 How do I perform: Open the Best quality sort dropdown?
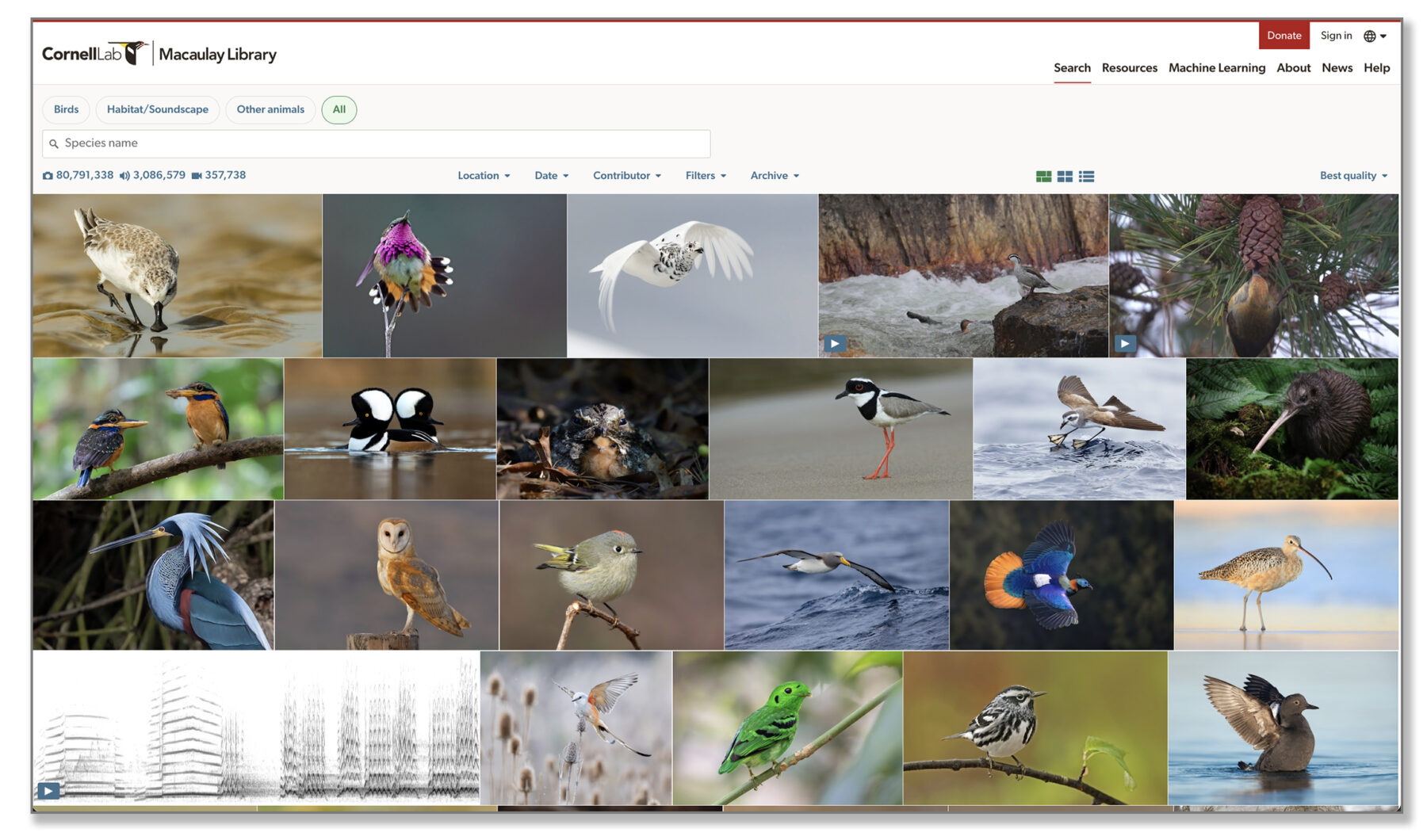[x=1352, y=176]
